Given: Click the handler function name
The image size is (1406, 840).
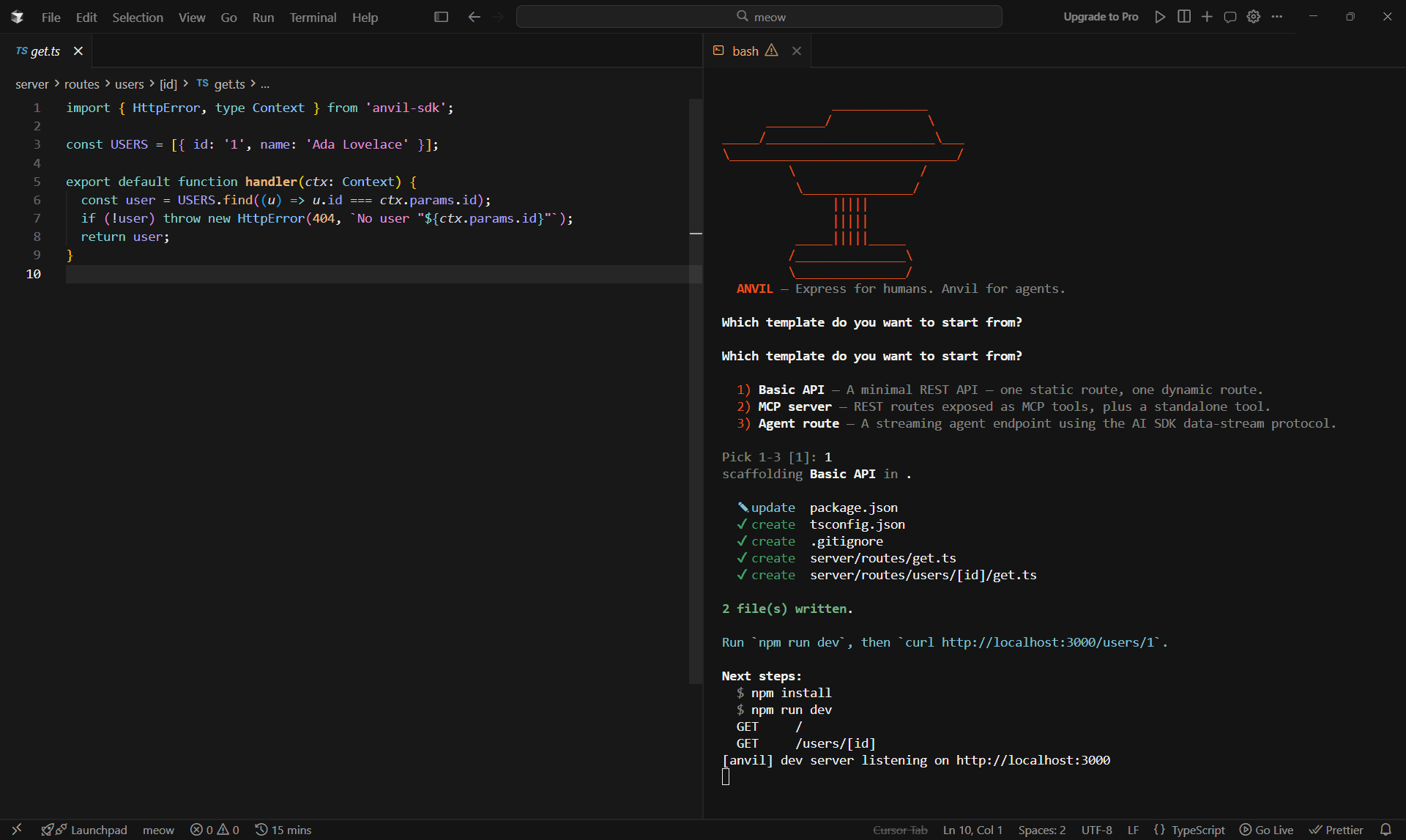Looking at the screenshot, I should (271, 182).
